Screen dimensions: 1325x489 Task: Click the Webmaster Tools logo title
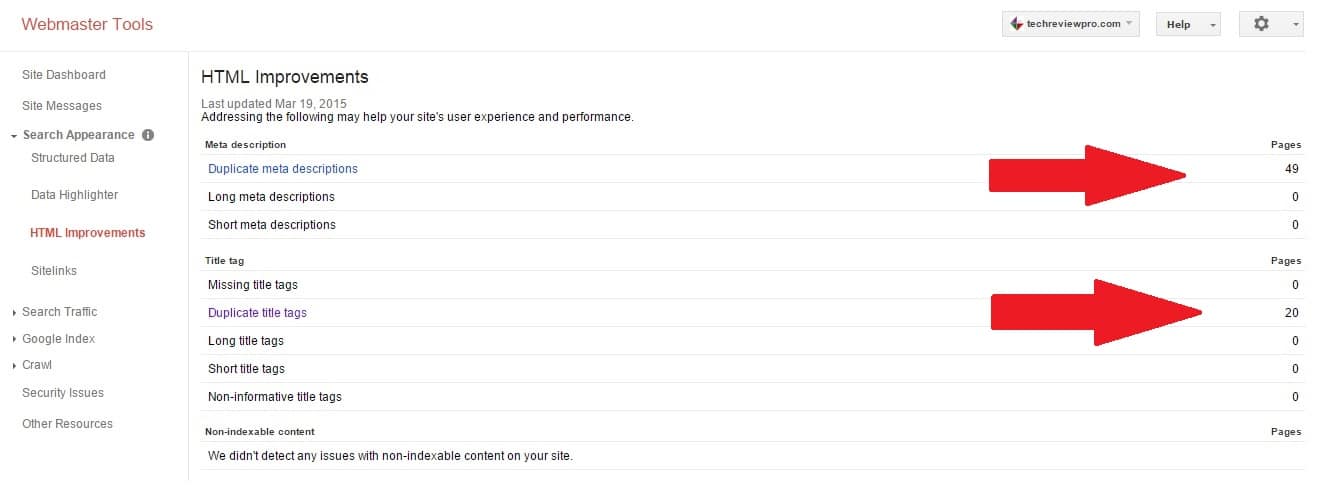(x=88, y=24)
